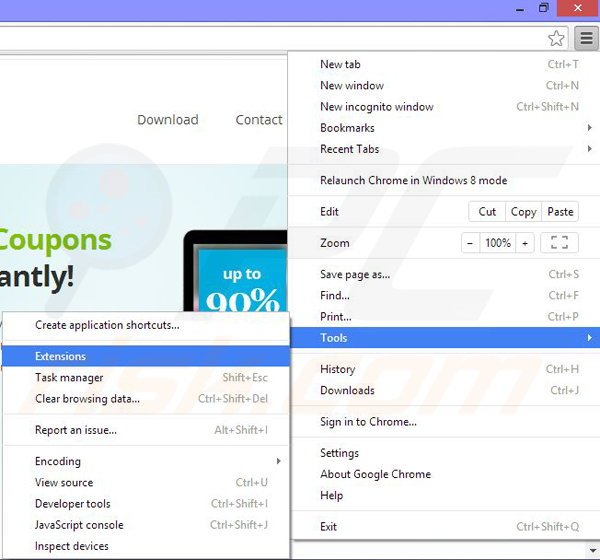Select Report an issue...
The image size is (600, 560).
tap(146, 430)
